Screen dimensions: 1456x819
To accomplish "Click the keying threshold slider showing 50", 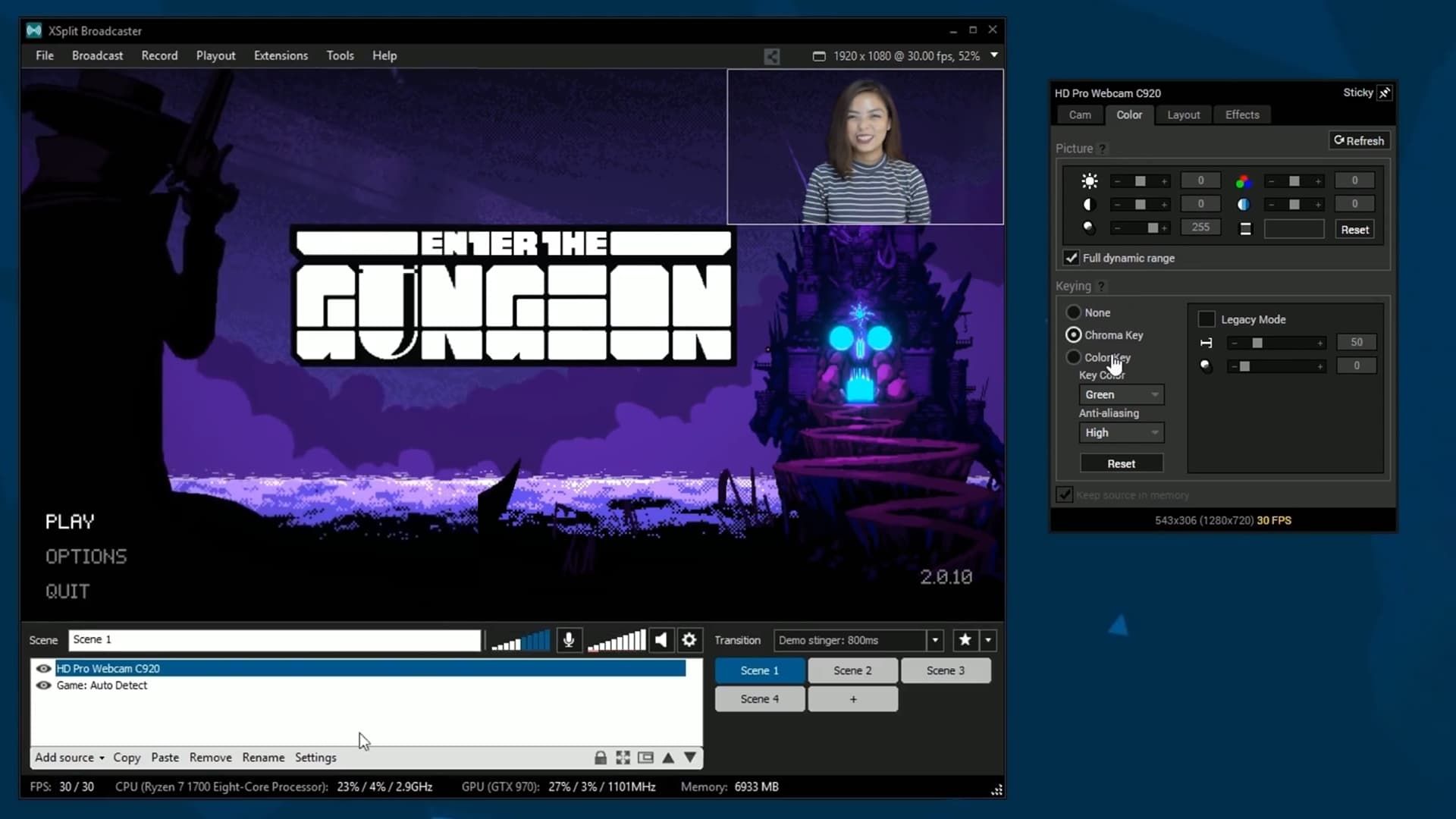I will pyautogui.click(x=1276, y=343).
